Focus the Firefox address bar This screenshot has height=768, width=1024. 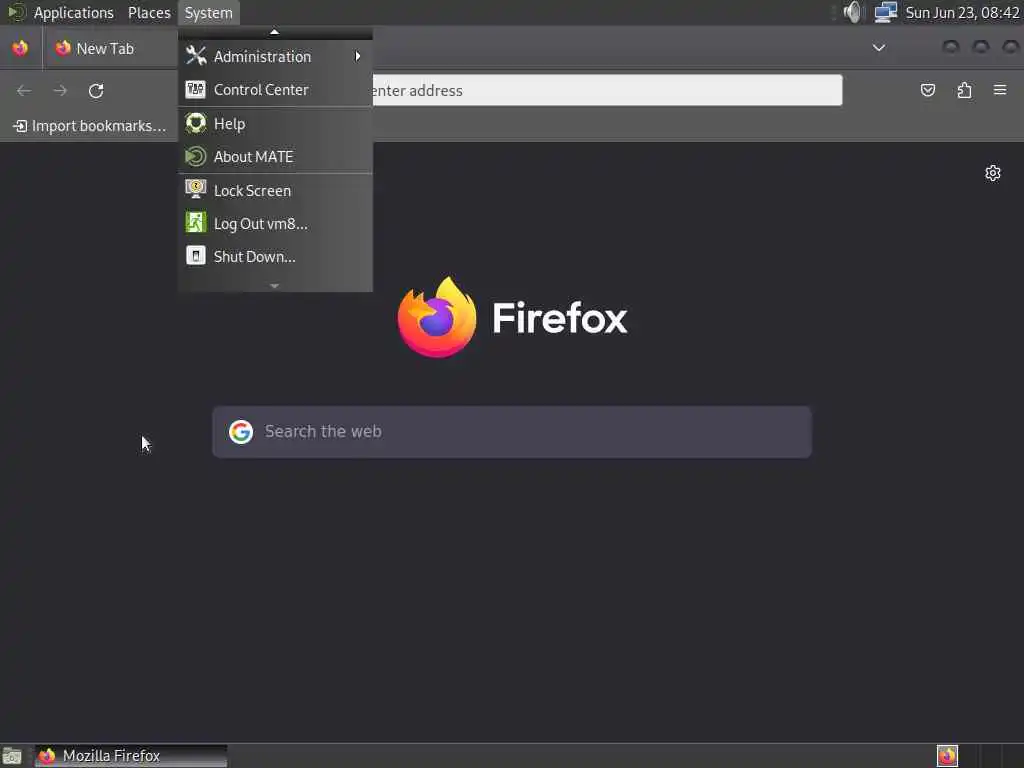606,90
